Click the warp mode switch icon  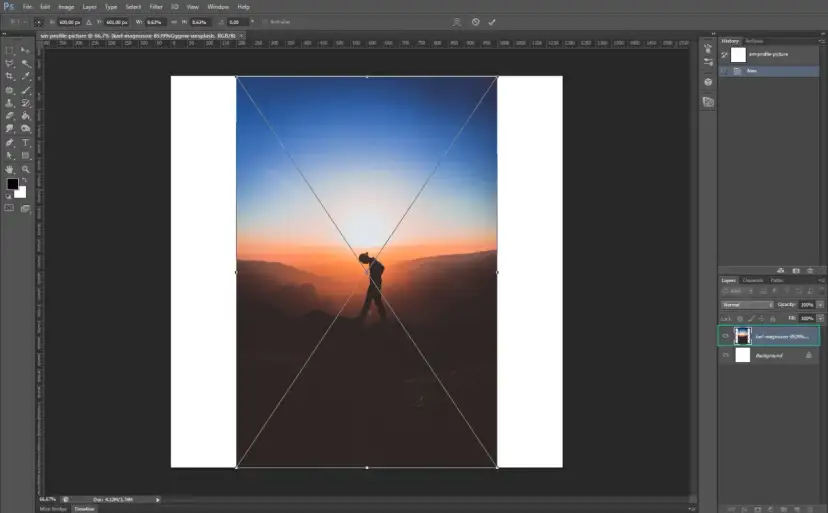[x=457, y=21]
